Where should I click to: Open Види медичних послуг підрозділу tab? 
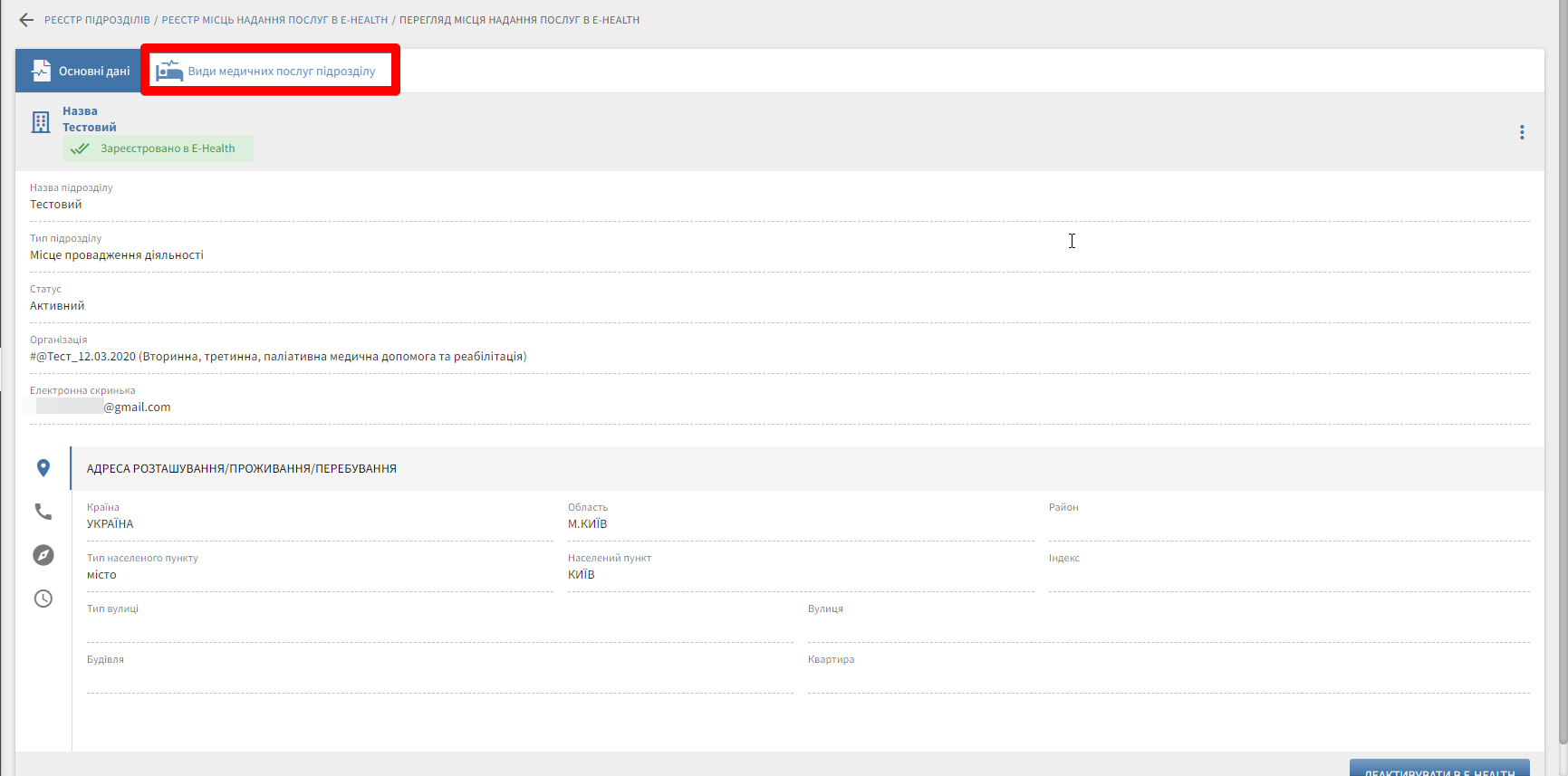click(x=270, y=71)
